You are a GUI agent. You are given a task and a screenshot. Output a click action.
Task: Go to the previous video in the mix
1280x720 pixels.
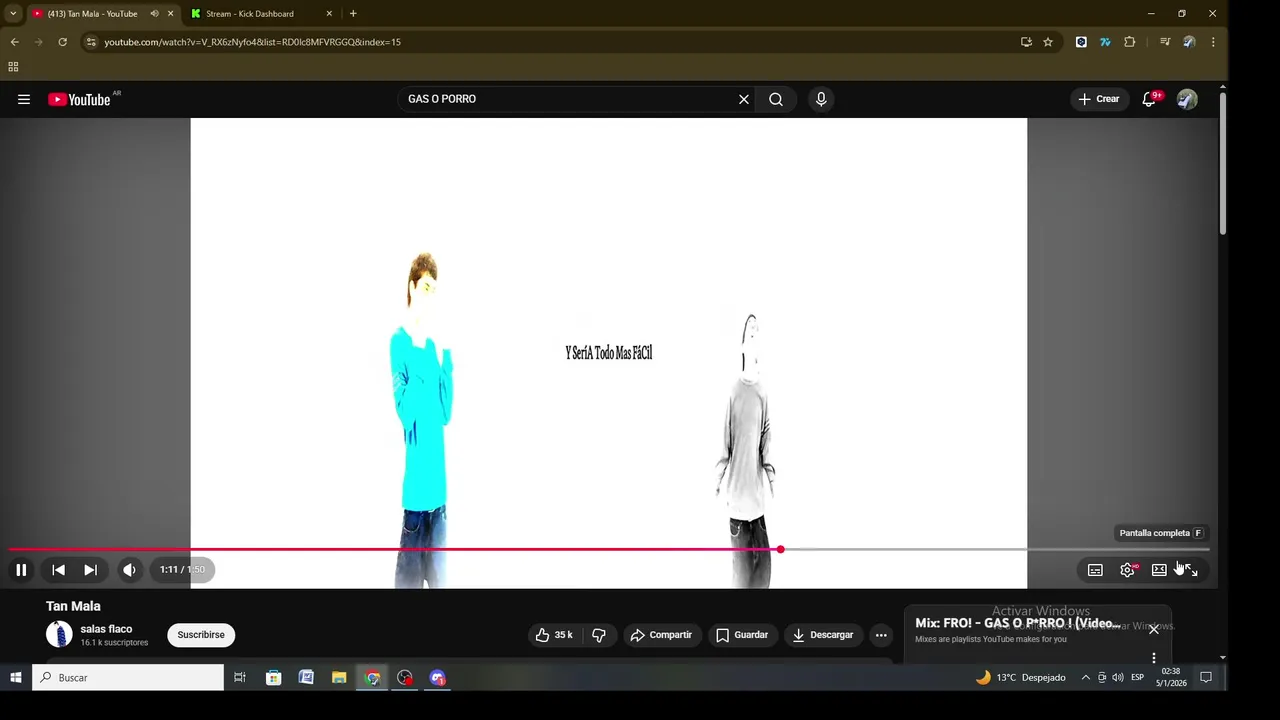(58, 570)
